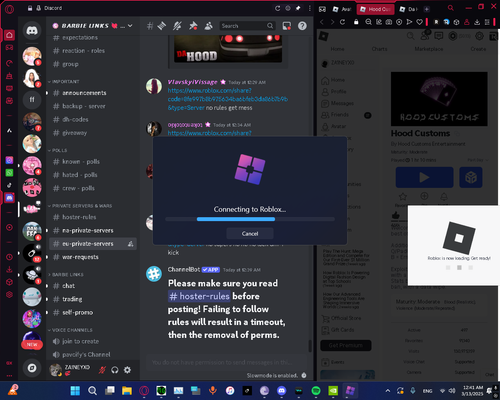Open Discord Help question mark icon

302,26
